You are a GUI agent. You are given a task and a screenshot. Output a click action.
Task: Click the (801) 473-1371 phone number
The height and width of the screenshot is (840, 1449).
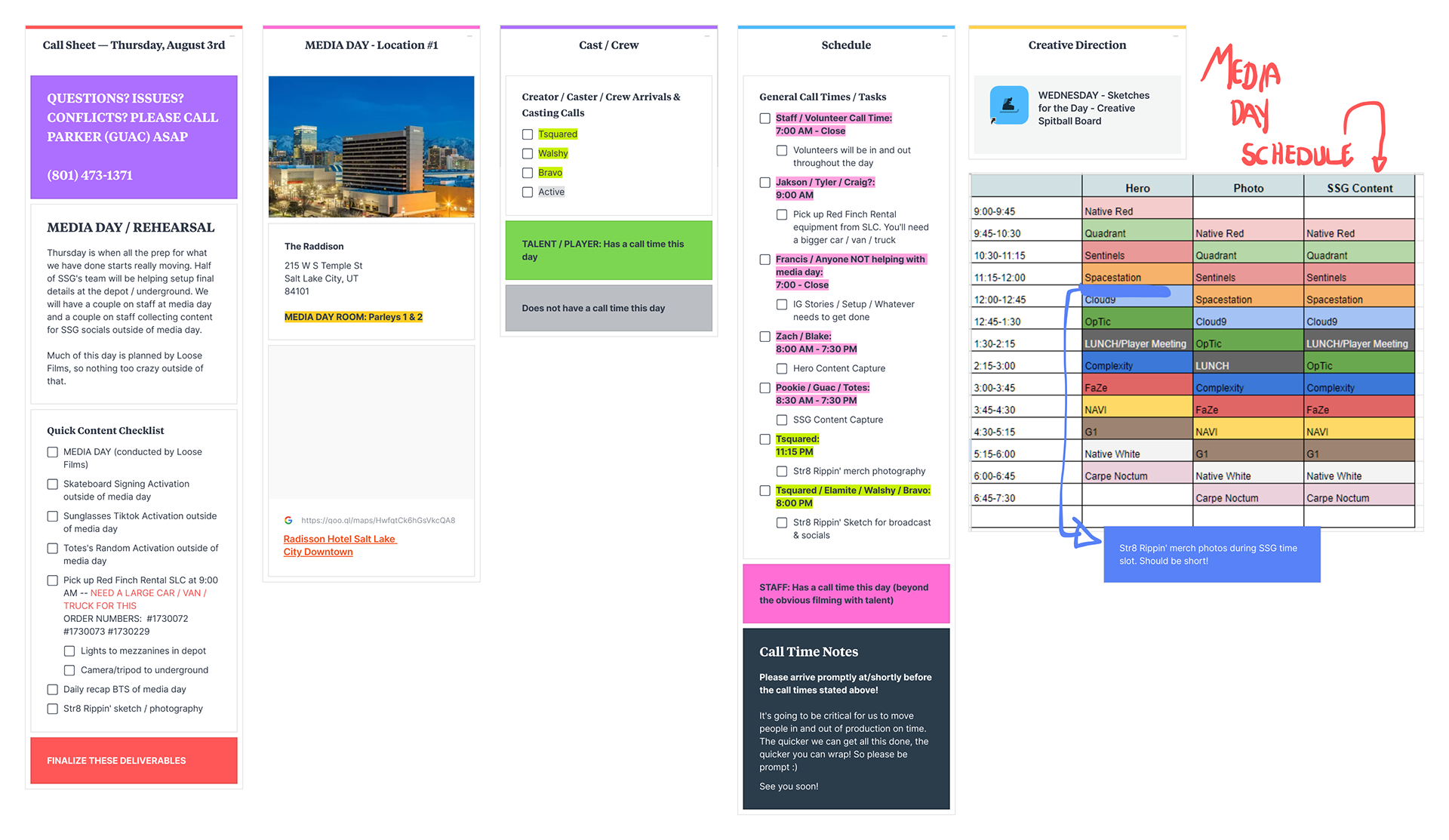(90, 175)
